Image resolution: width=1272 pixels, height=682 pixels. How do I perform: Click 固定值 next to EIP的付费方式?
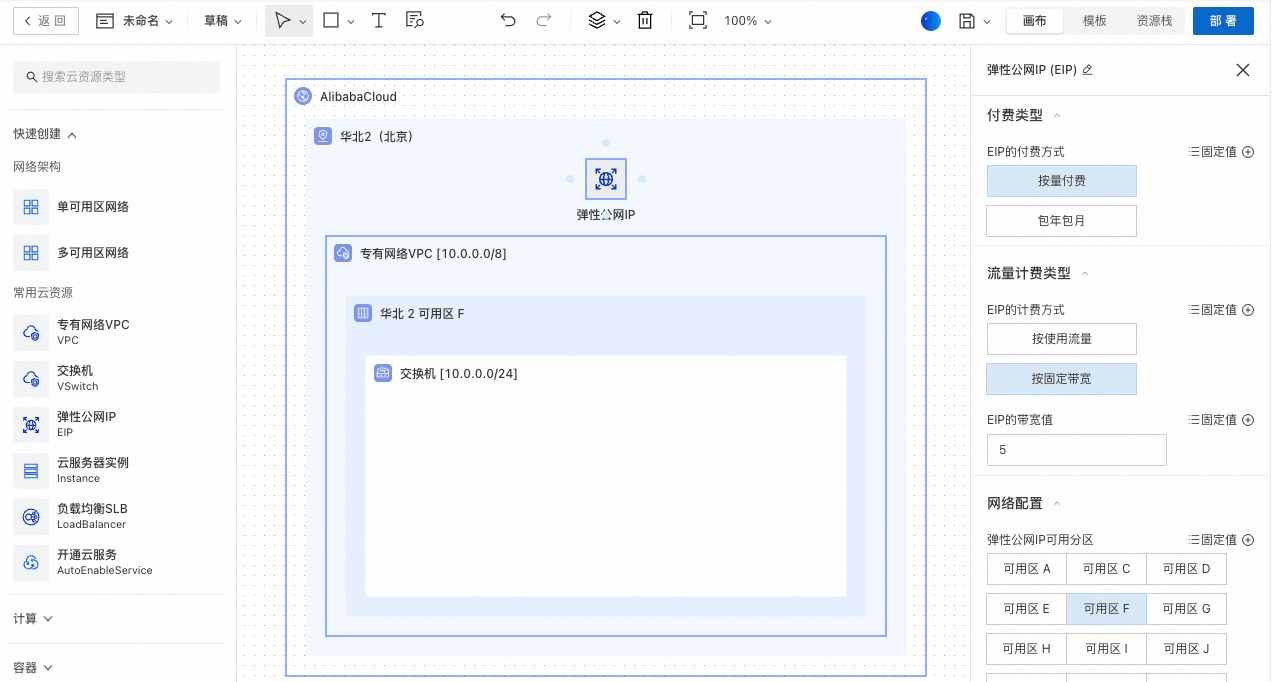[1221, 152]
